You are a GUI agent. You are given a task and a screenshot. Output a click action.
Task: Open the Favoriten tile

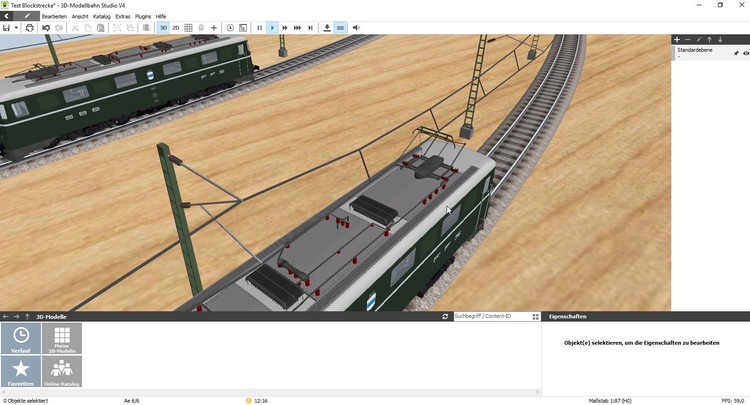click(x=21, y=371)
